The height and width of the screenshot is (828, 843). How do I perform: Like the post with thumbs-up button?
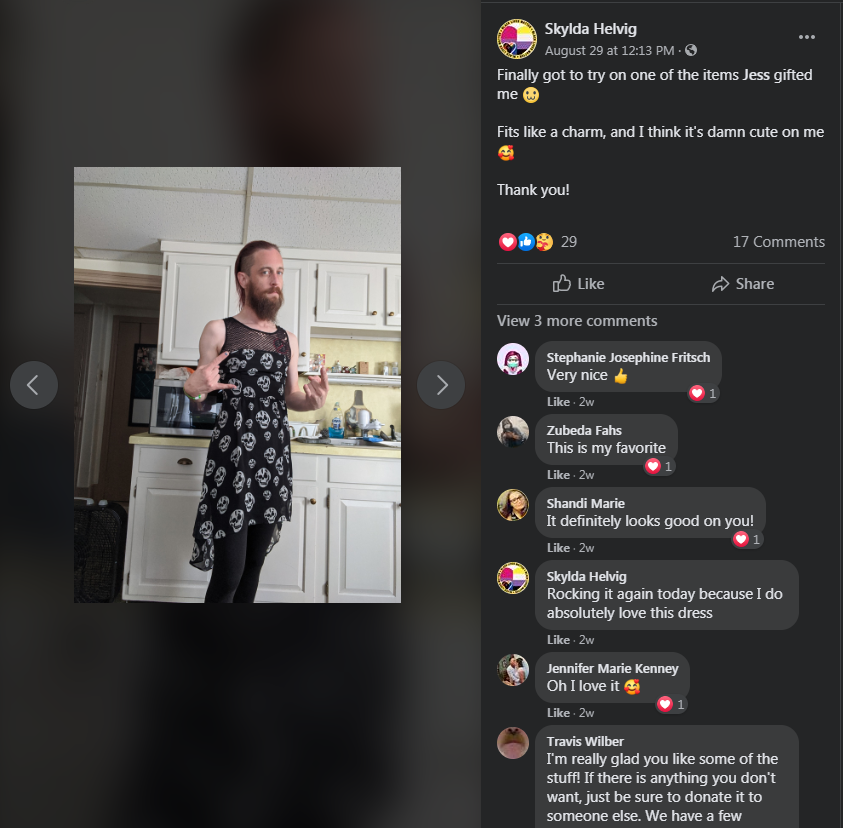point(578,284)
